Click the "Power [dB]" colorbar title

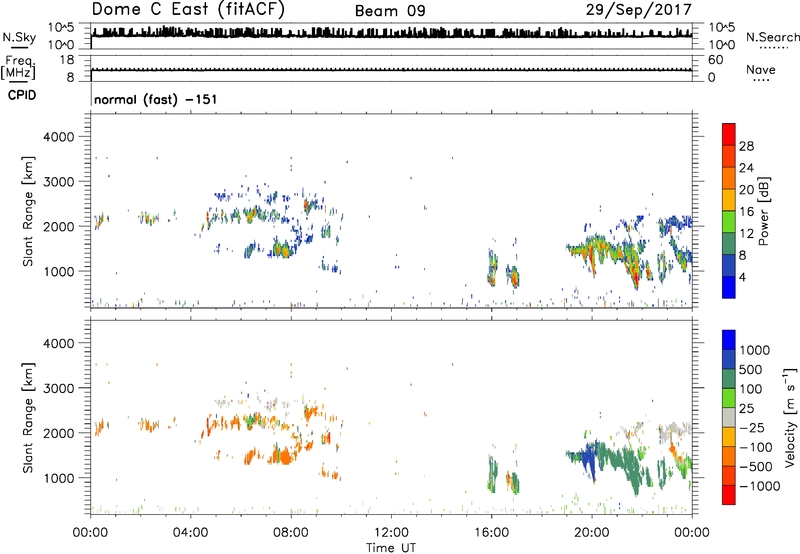764,211
